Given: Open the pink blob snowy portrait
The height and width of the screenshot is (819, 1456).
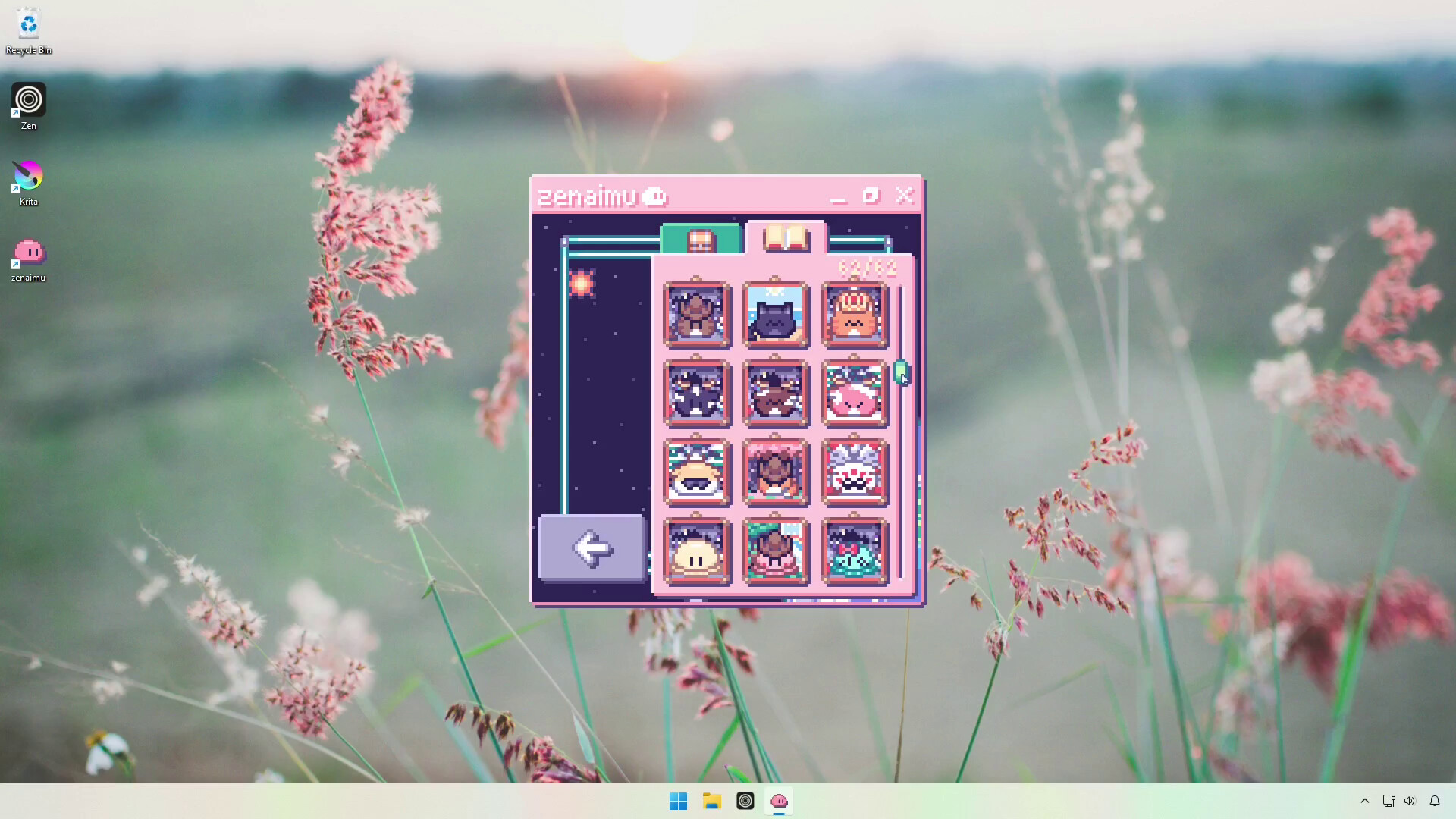Looking at the screenshot, I should (855, 394).
